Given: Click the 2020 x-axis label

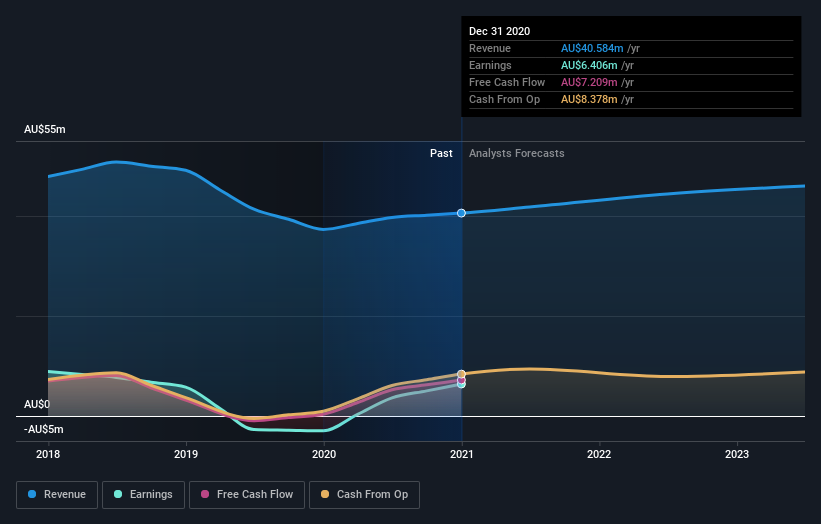Looking at the screenshot, I should [324, 454].
